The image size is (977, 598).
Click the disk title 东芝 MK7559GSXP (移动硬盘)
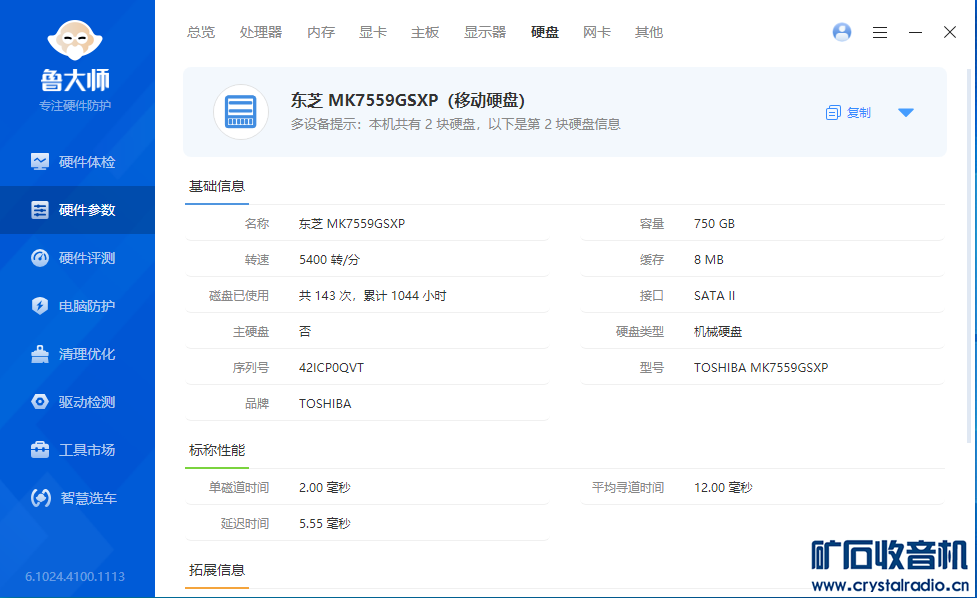[407, 100]
